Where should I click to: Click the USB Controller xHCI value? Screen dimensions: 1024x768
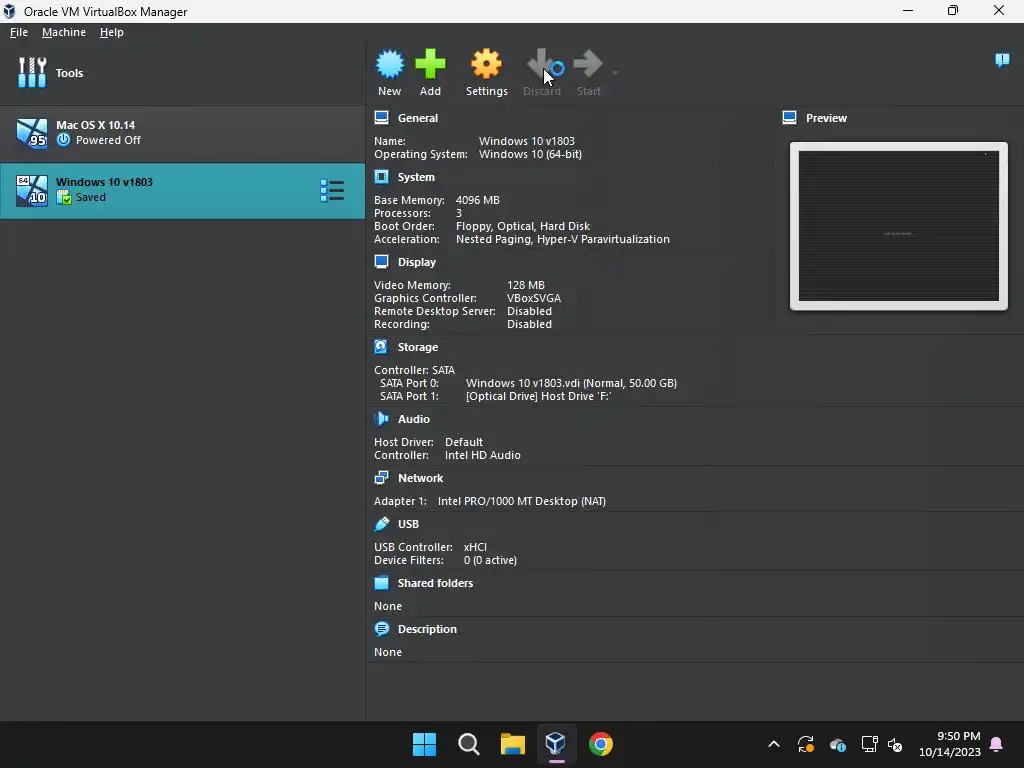(x=475, y=547)
